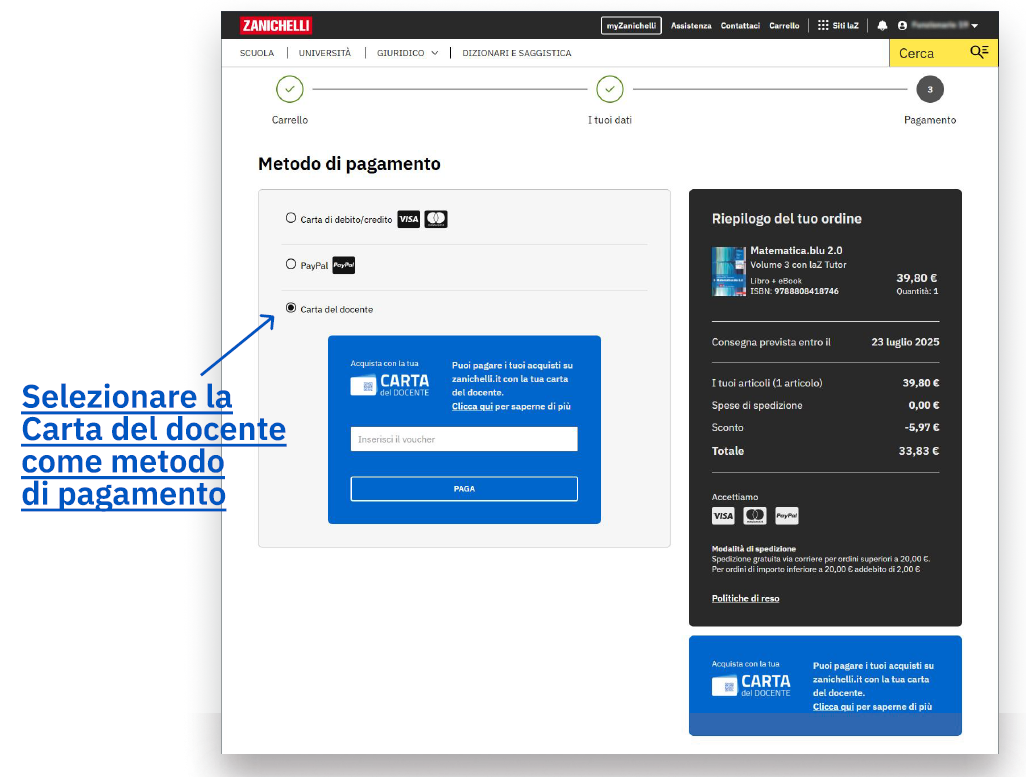Click the Carta del Docente logo in payment box
This screenshot has width=1026, height=777.
(x=390, y=385)
